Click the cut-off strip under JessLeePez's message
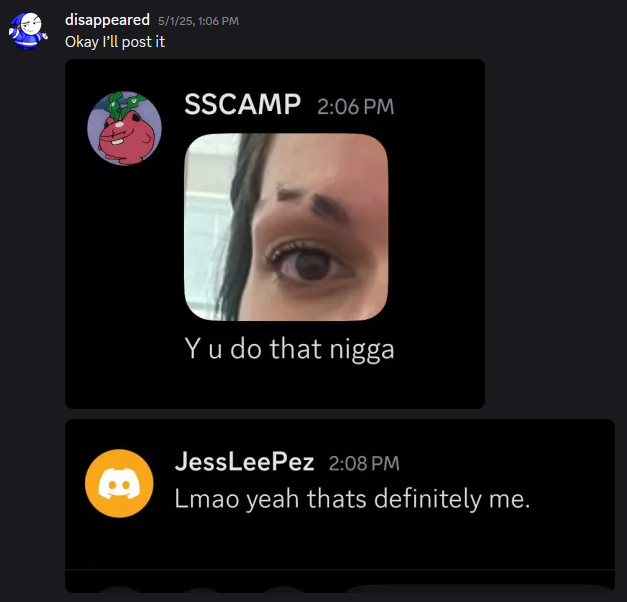This screenshot has width=627, height=602. point(339,581)
